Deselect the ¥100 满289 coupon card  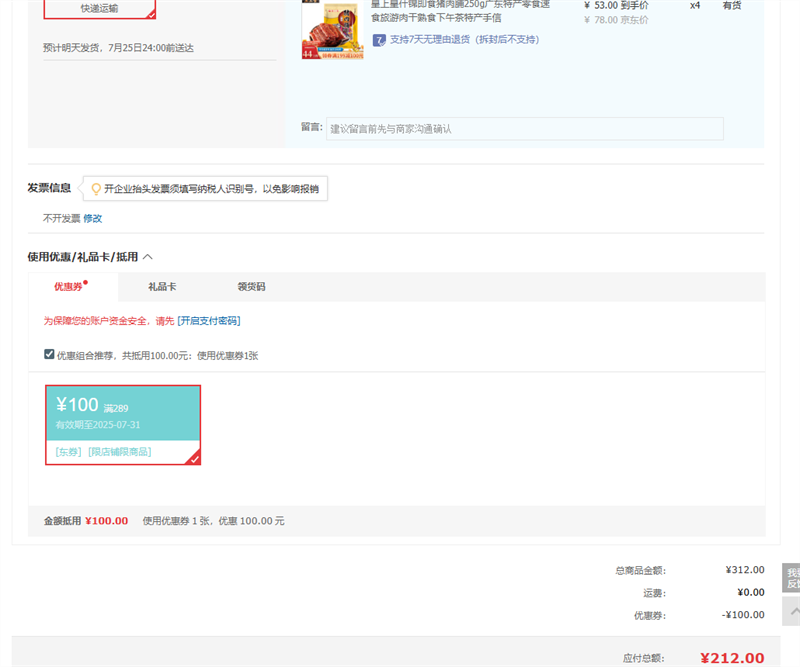point(123,424)
